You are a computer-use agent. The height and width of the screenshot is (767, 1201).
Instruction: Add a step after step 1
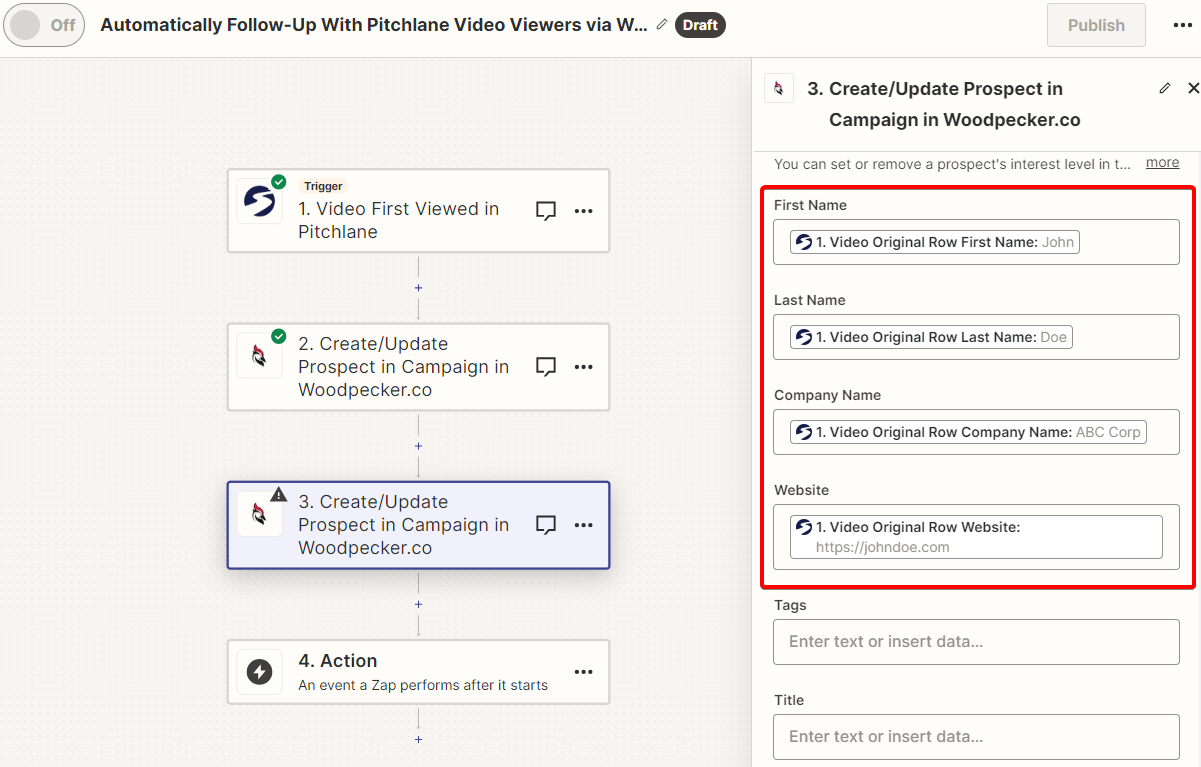pyautogui.click(x=418, y=288)
